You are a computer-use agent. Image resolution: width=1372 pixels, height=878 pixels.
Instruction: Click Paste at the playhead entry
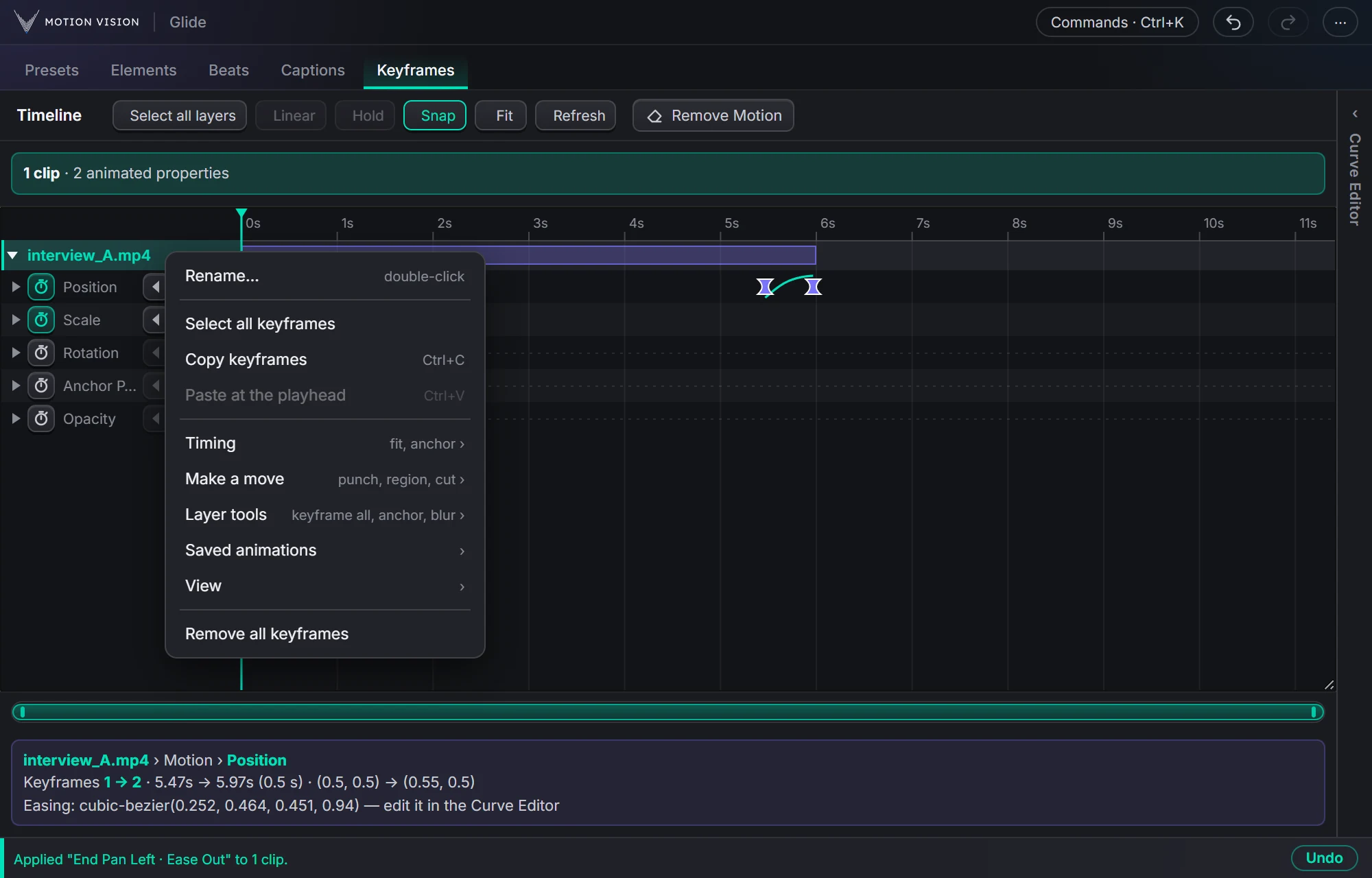[x=325, y=395]
